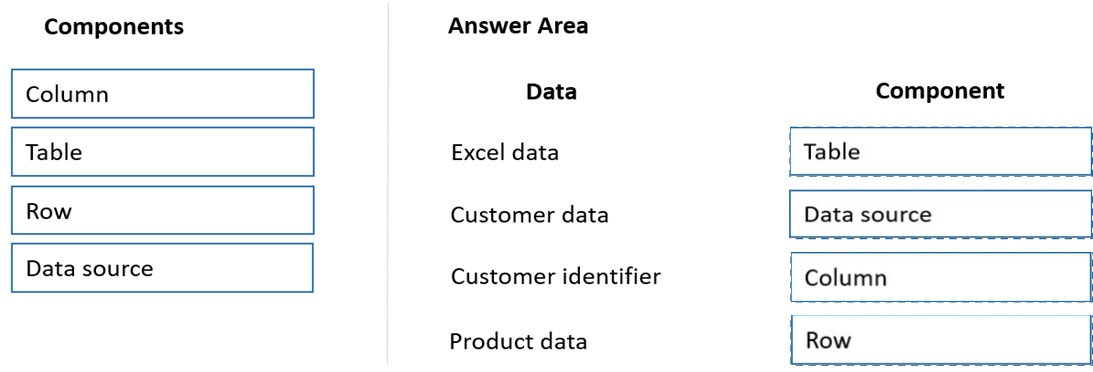Select the Excel data label
This screenshot has width=1093, height=372.
(x=505, y=152)
